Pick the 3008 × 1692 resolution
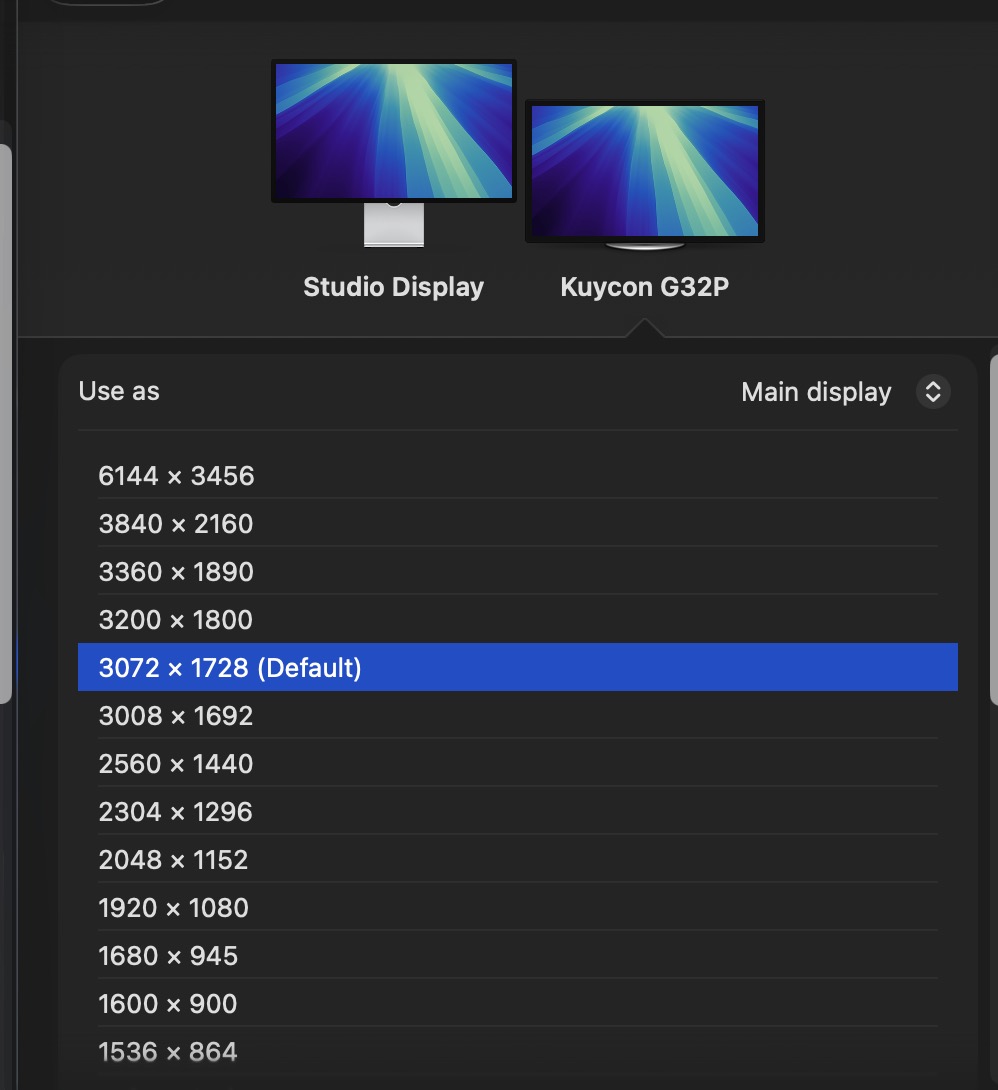 click(176, 715)
